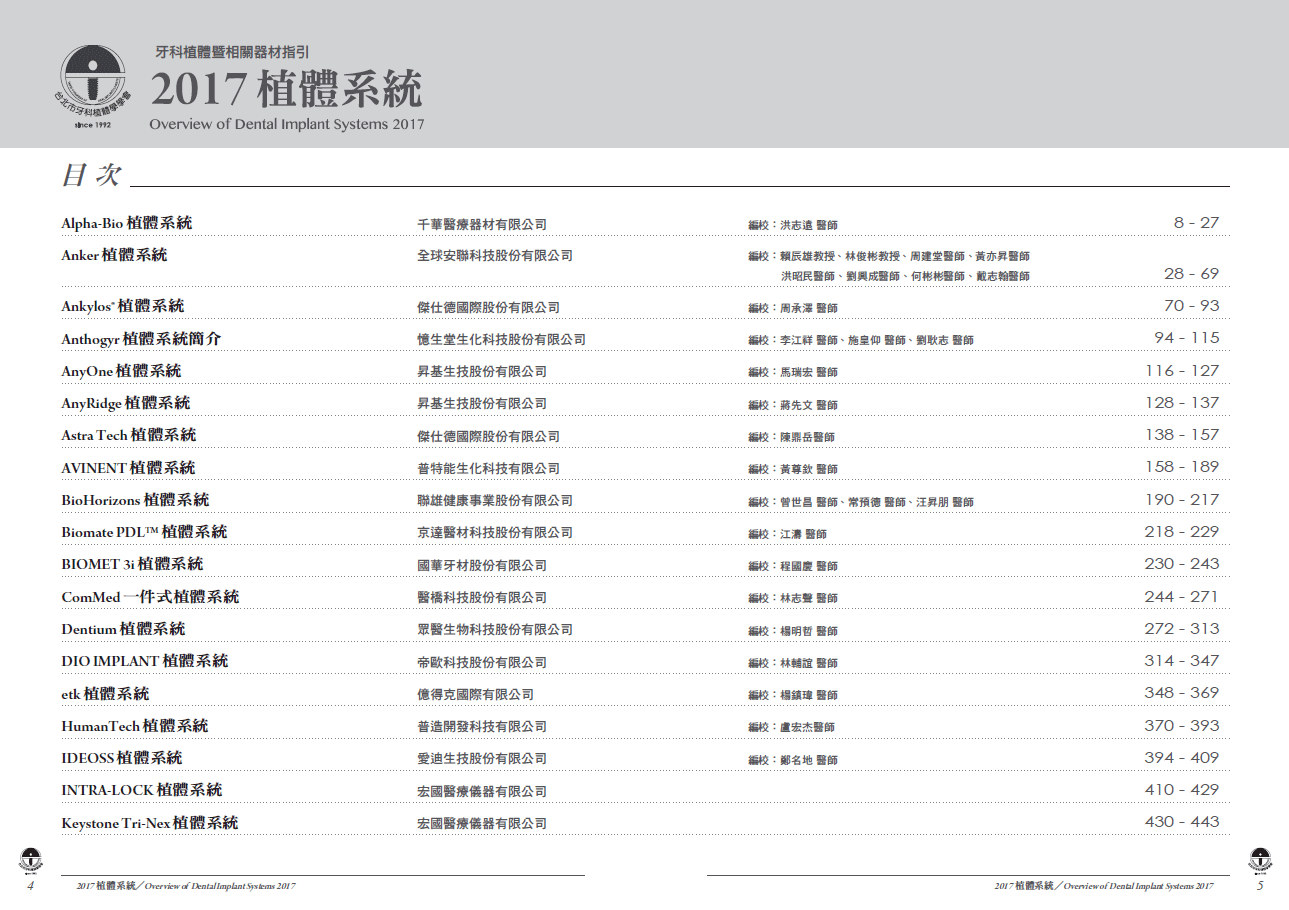Click page range '70 - 93'
1289x910 pixels.
pos(1191,306)
